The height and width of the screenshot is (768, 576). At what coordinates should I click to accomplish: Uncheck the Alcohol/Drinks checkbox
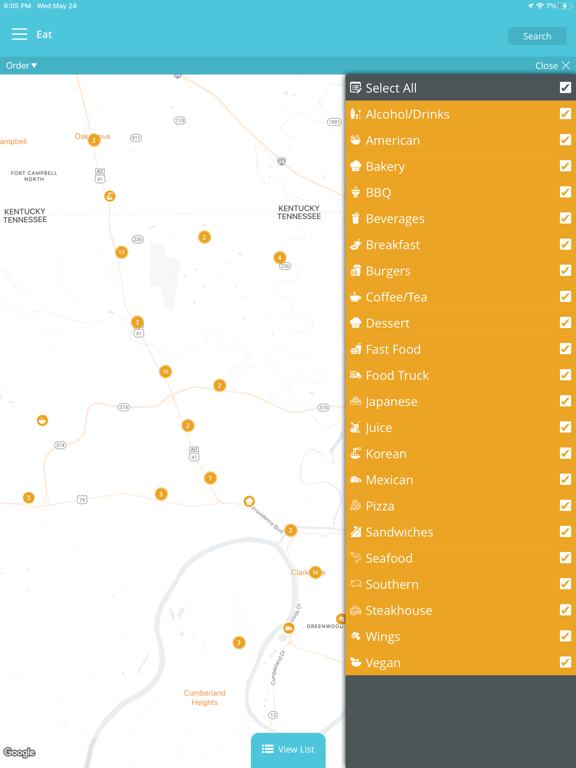tap(565, 114)
